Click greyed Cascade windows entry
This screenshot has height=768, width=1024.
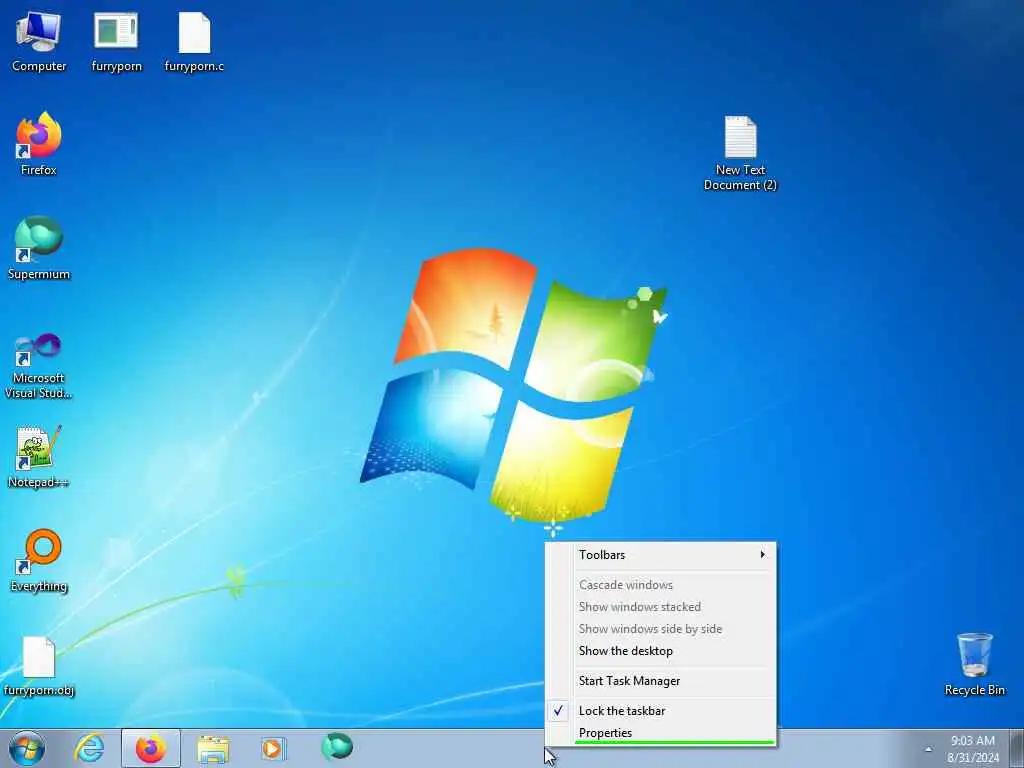(660, 584)
